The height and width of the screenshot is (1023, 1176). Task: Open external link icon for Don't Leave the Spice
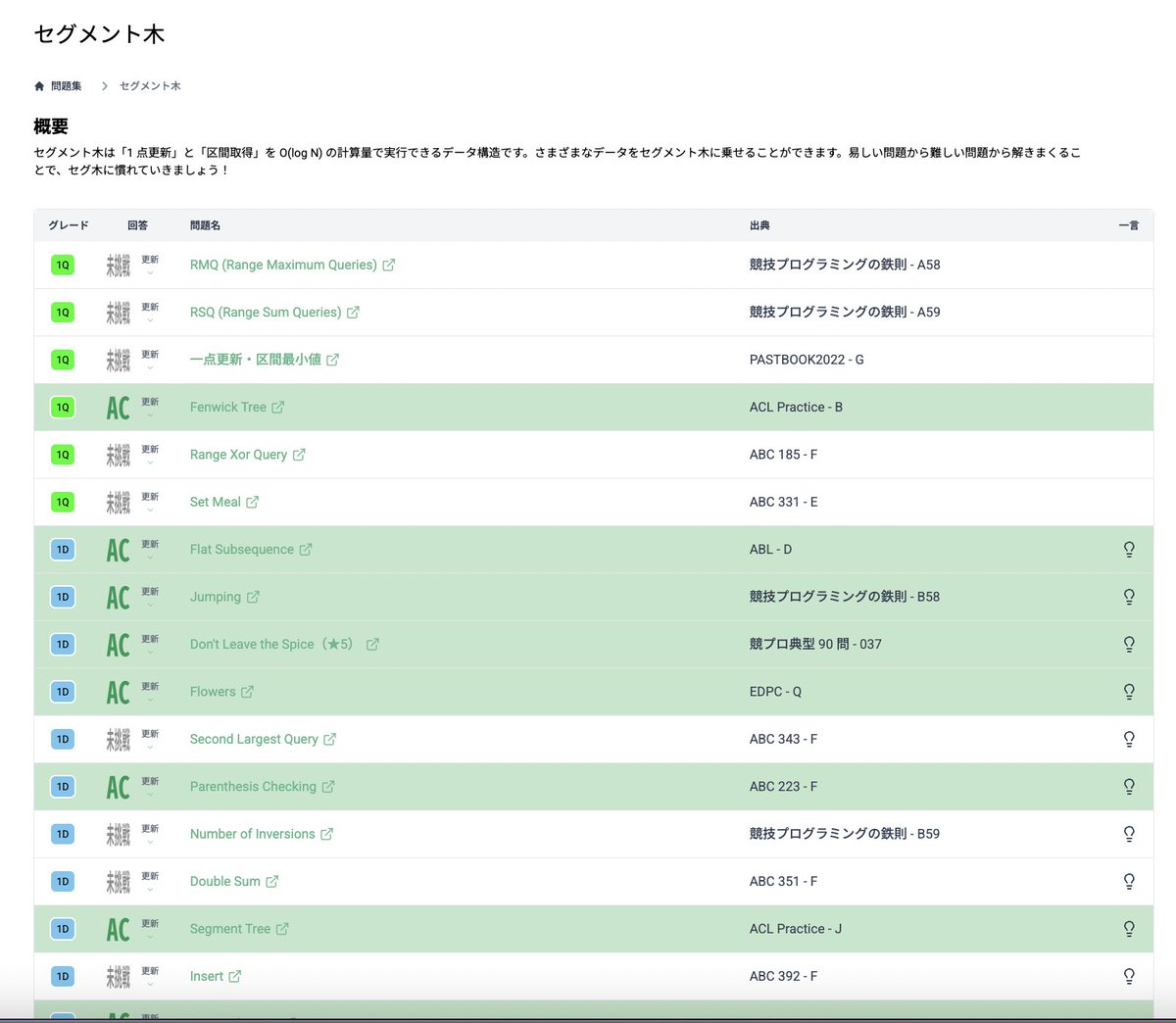[372, 645]
